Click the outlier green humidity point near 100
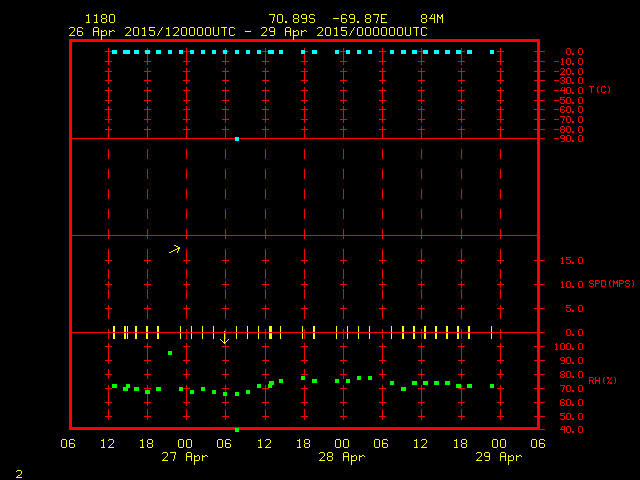640x480 pixels. [170, 353]
